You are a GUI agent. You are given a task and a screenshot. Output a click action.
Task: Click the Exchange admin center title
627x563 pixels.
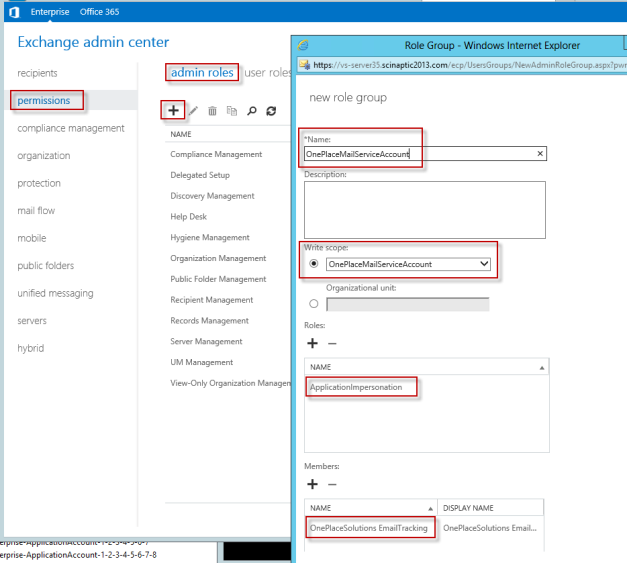pyautogui.click(x=93, y=42)
